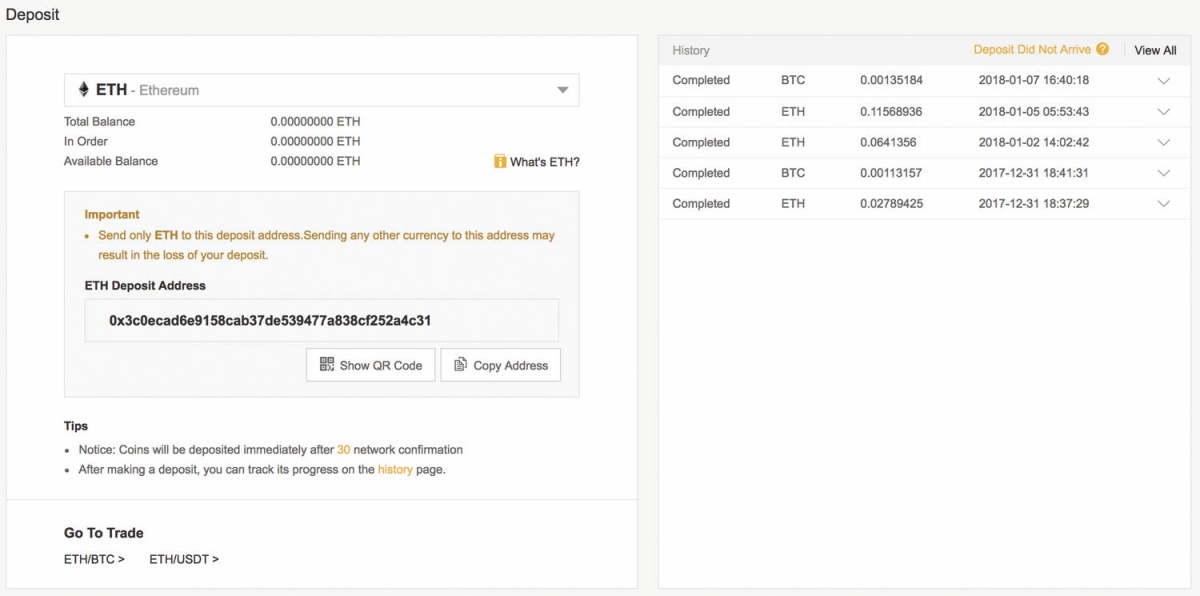Select the ETH deposit address text field
This screenshot has height=596, width=1200.
[x=321, y=321]
